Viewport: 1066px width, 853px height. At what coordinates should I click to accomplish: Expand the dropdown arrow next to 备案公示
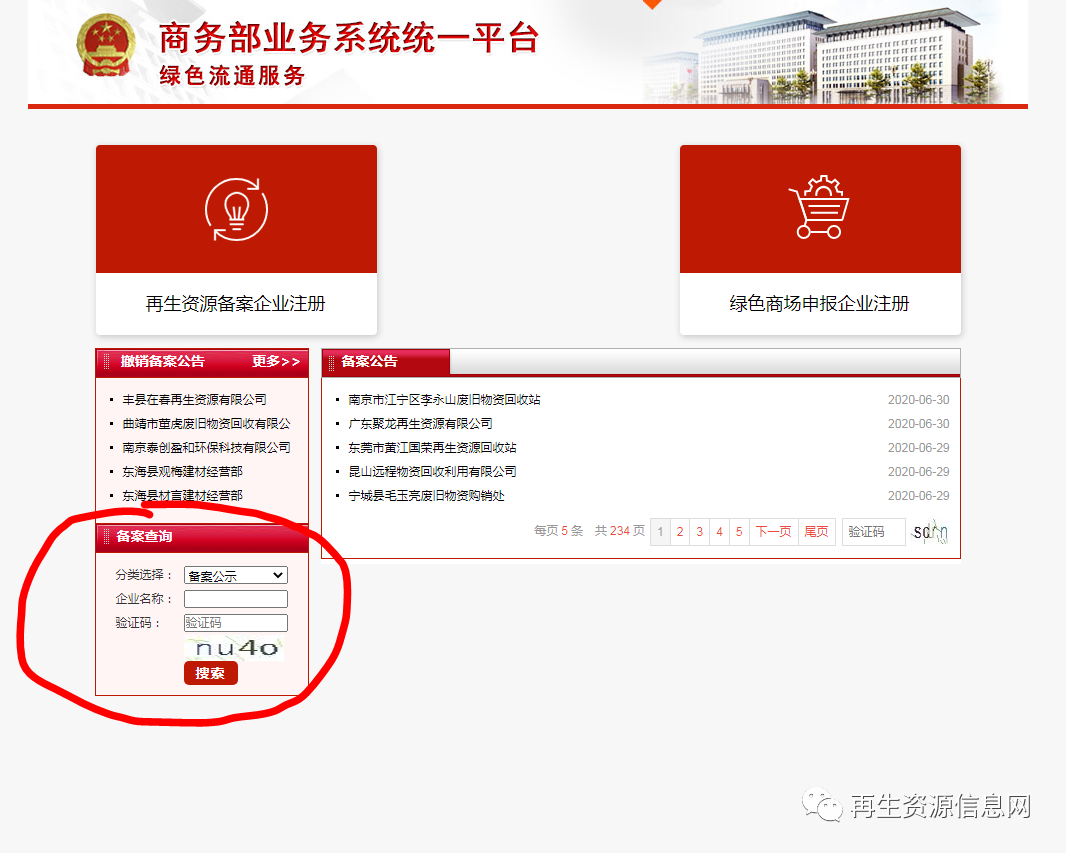tap(278, 574)
